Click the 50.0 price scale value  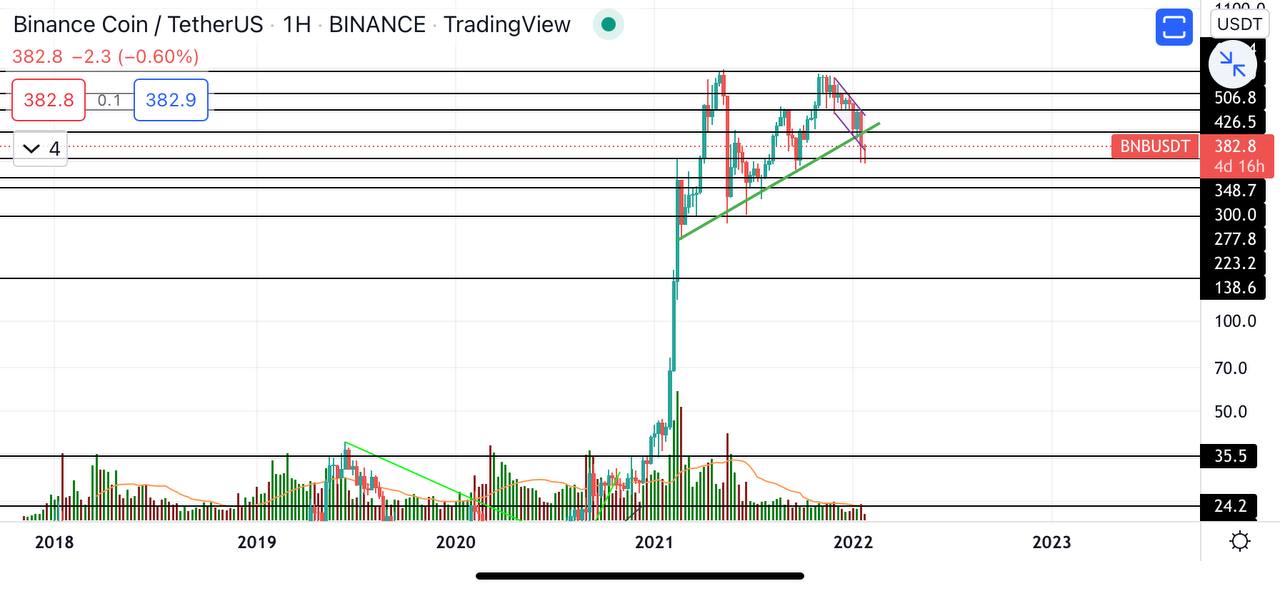point(1230,411)
